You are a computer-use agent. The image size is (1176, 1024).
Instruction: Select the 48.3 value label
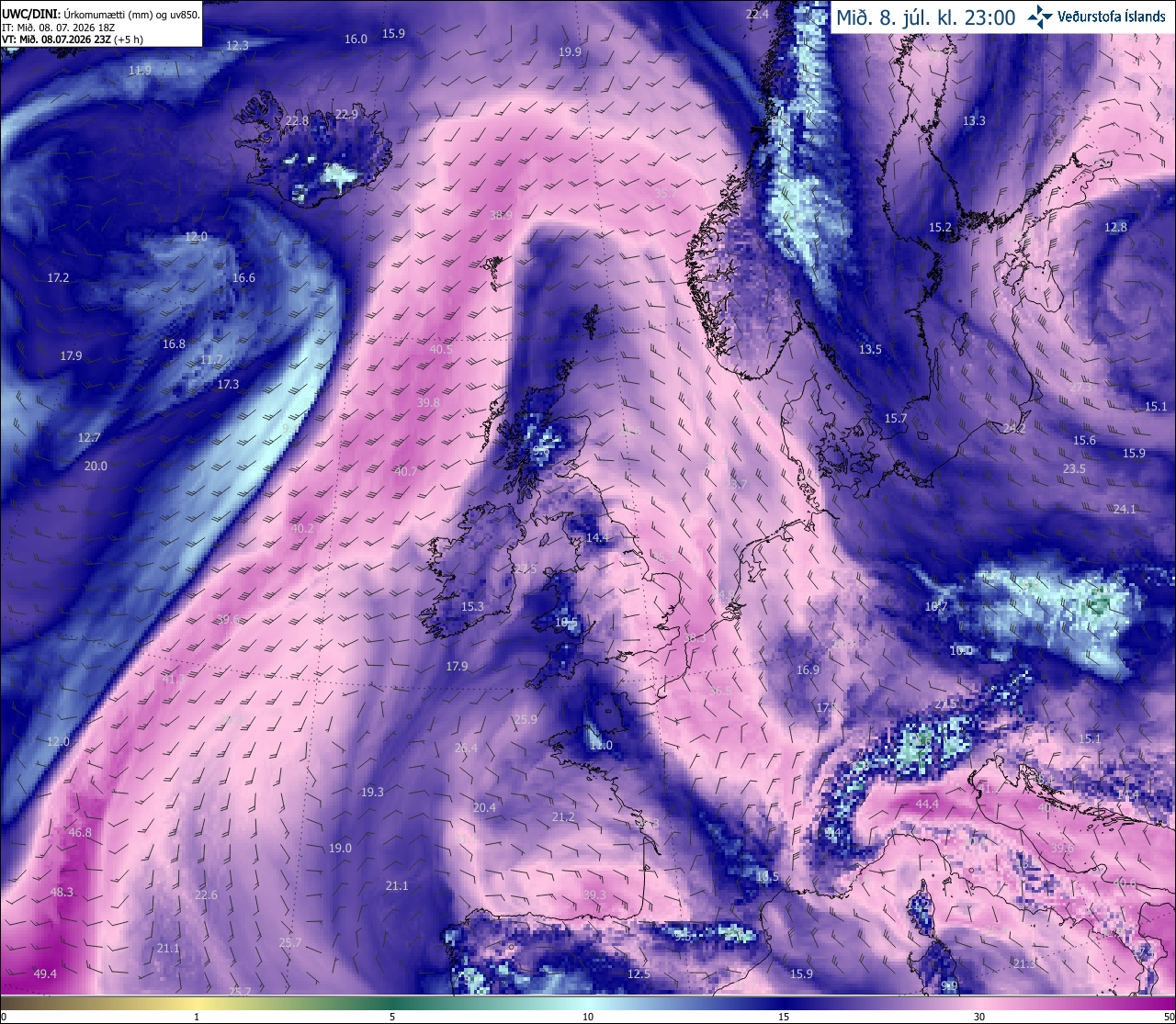tap(62, 892)
